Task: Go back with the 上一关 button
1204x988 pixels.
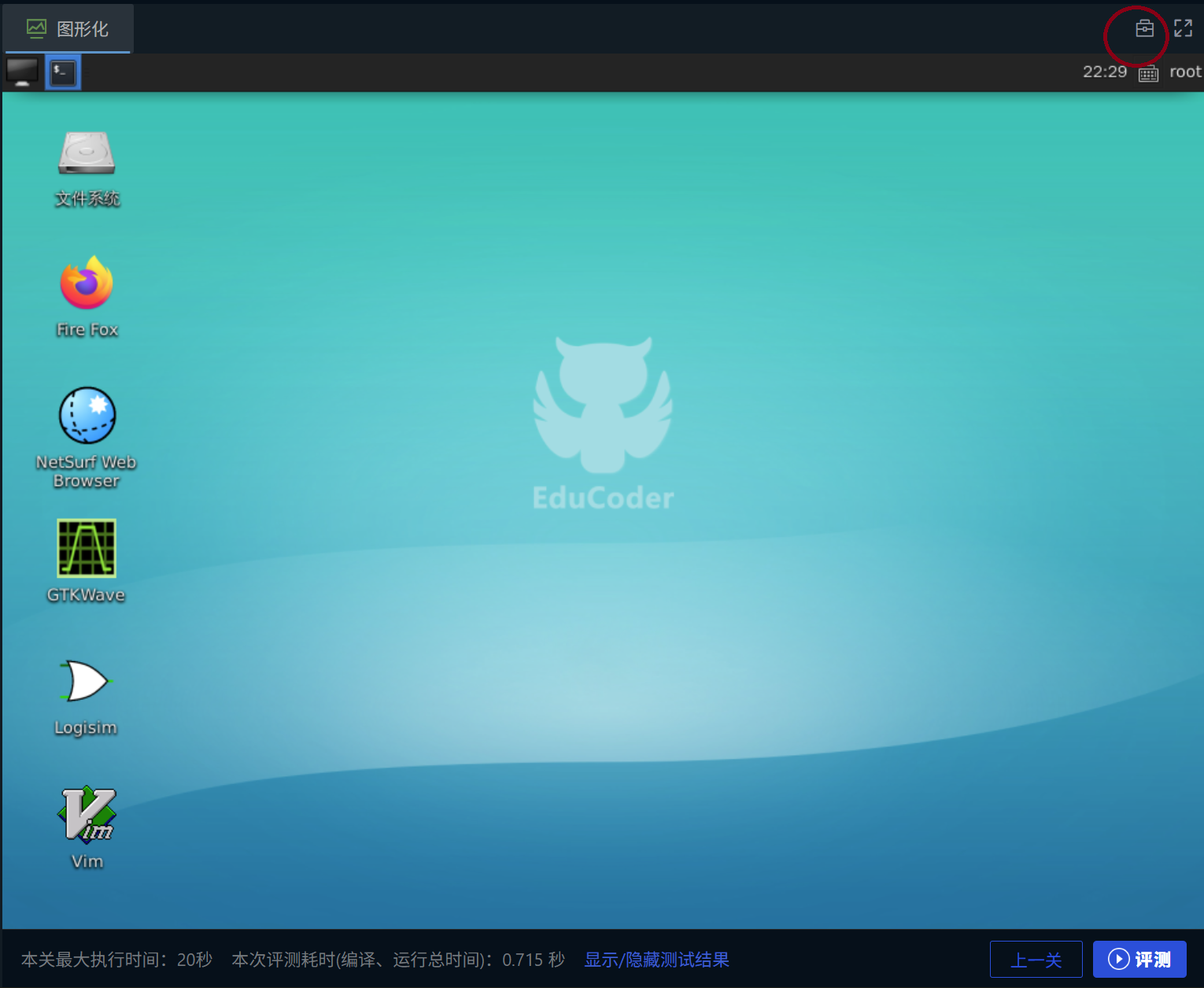Action: click(1036, 960)
